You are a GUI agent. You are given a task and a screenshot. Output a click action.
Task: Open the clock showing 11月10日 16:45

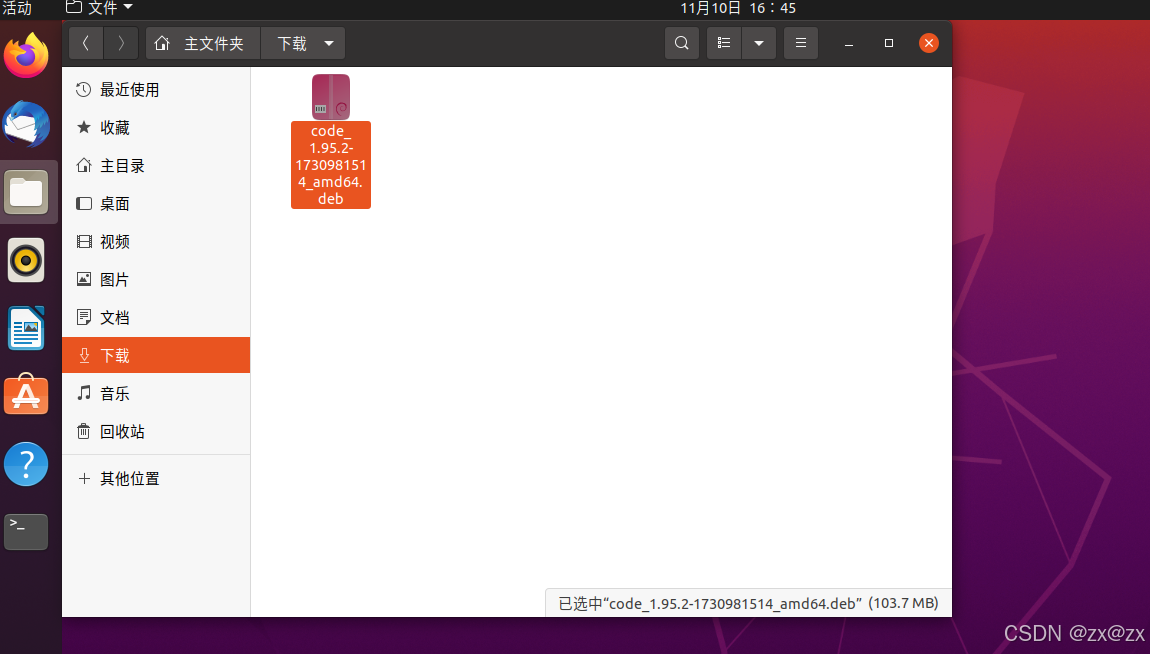738,8
